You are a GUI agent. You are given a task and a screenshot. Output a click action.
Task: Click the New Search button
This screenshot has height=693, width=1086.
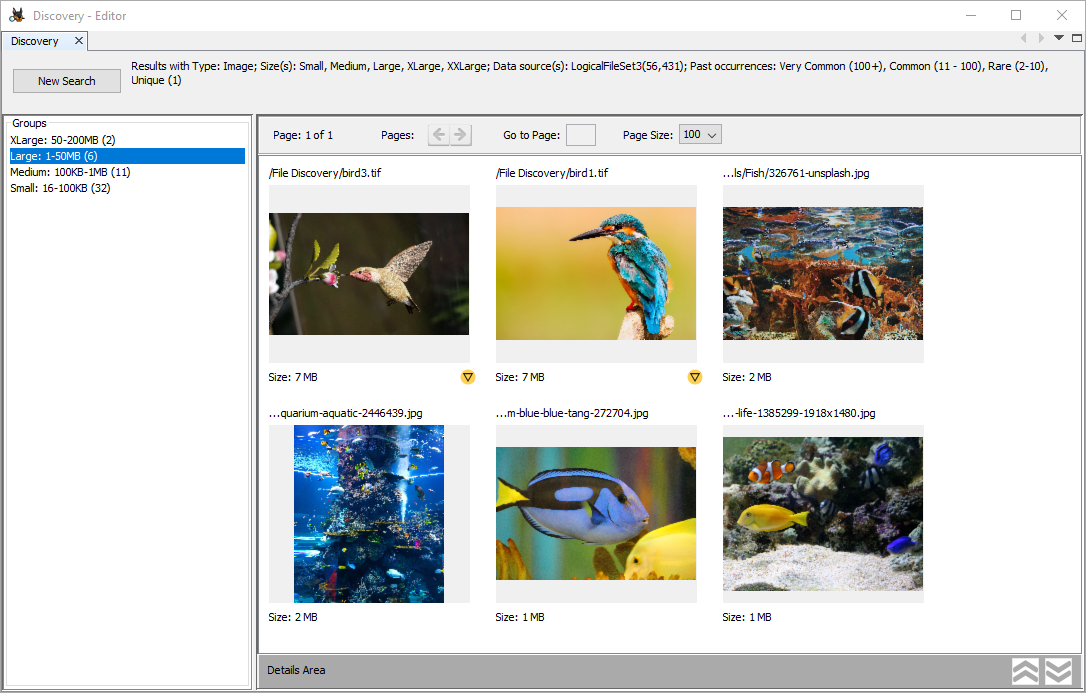[67, 81]
